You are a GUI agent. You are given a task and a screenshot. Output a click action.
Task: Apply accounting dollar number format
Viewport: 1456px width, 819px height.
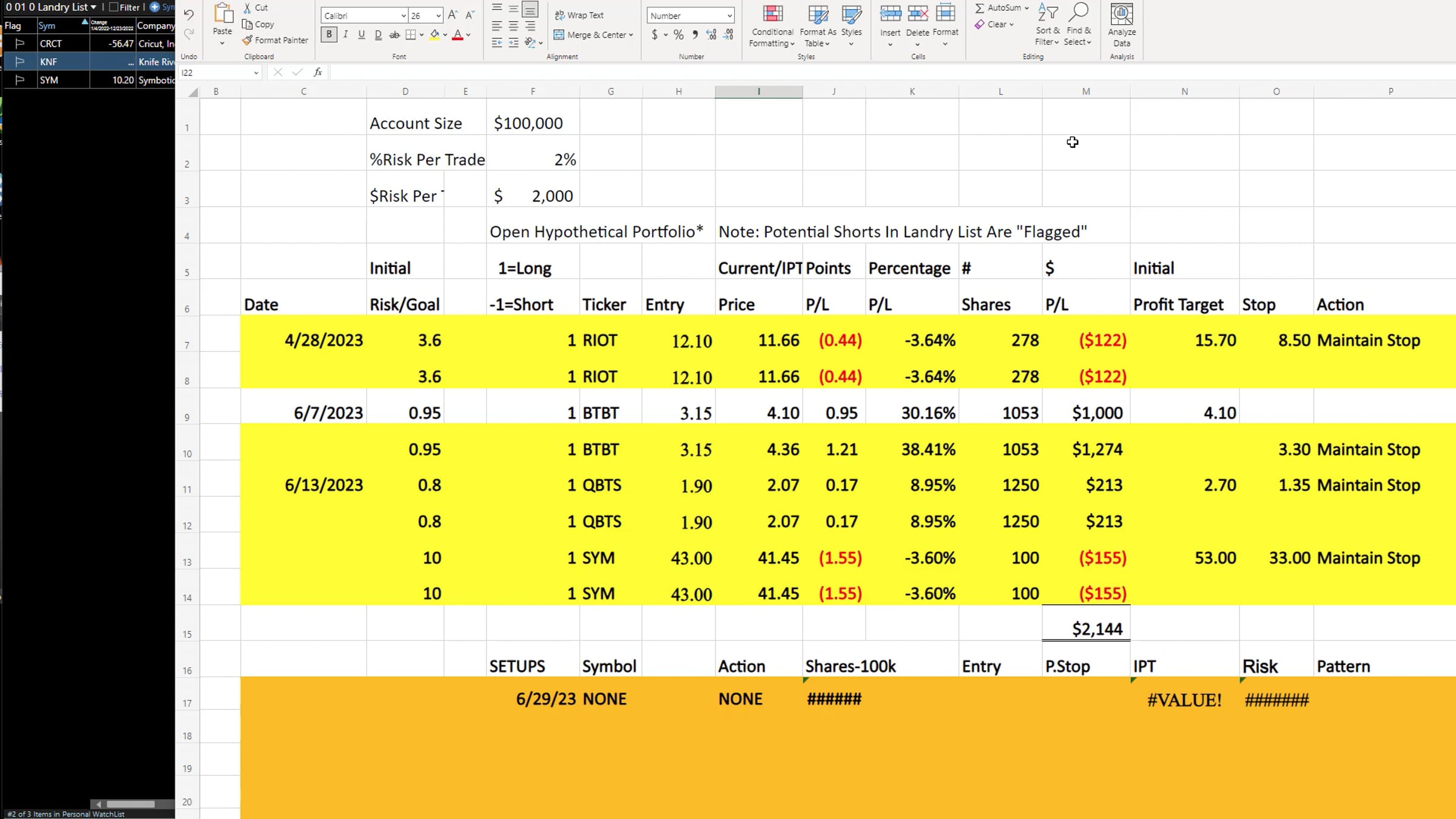(655, 35)
